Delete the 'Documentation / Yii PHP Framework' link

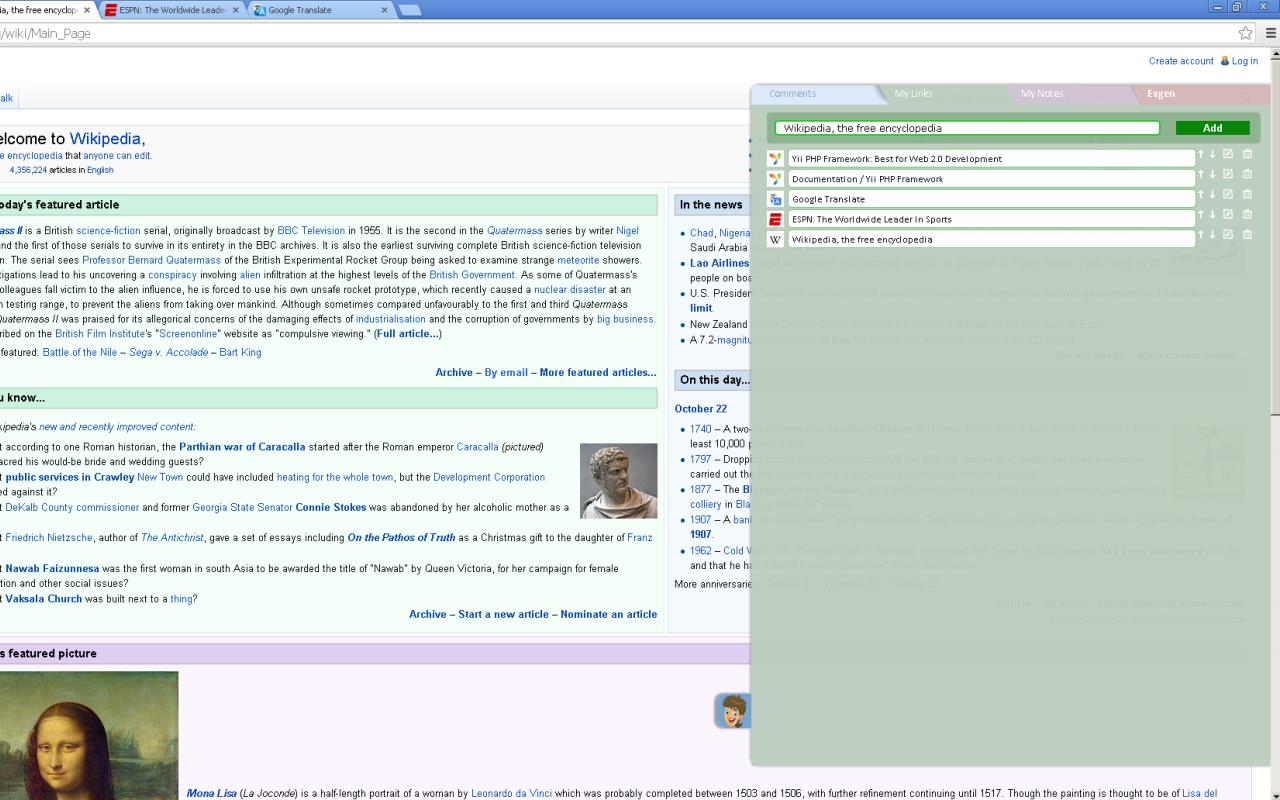pyautogui.click(x=1247, y=174)
